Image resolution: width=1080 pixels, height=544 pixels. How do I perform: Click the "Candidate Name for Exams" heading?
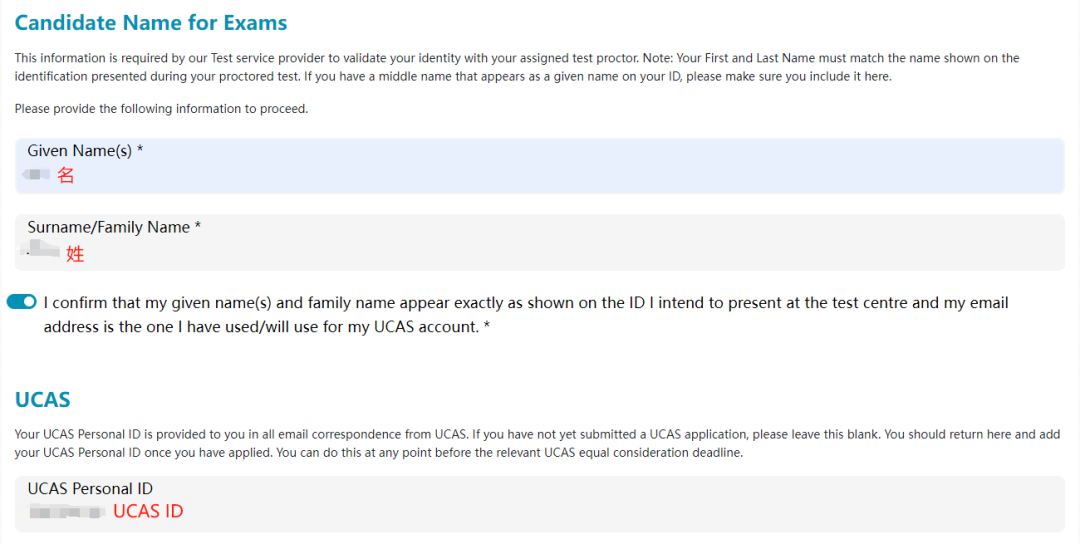coord(151,22)
